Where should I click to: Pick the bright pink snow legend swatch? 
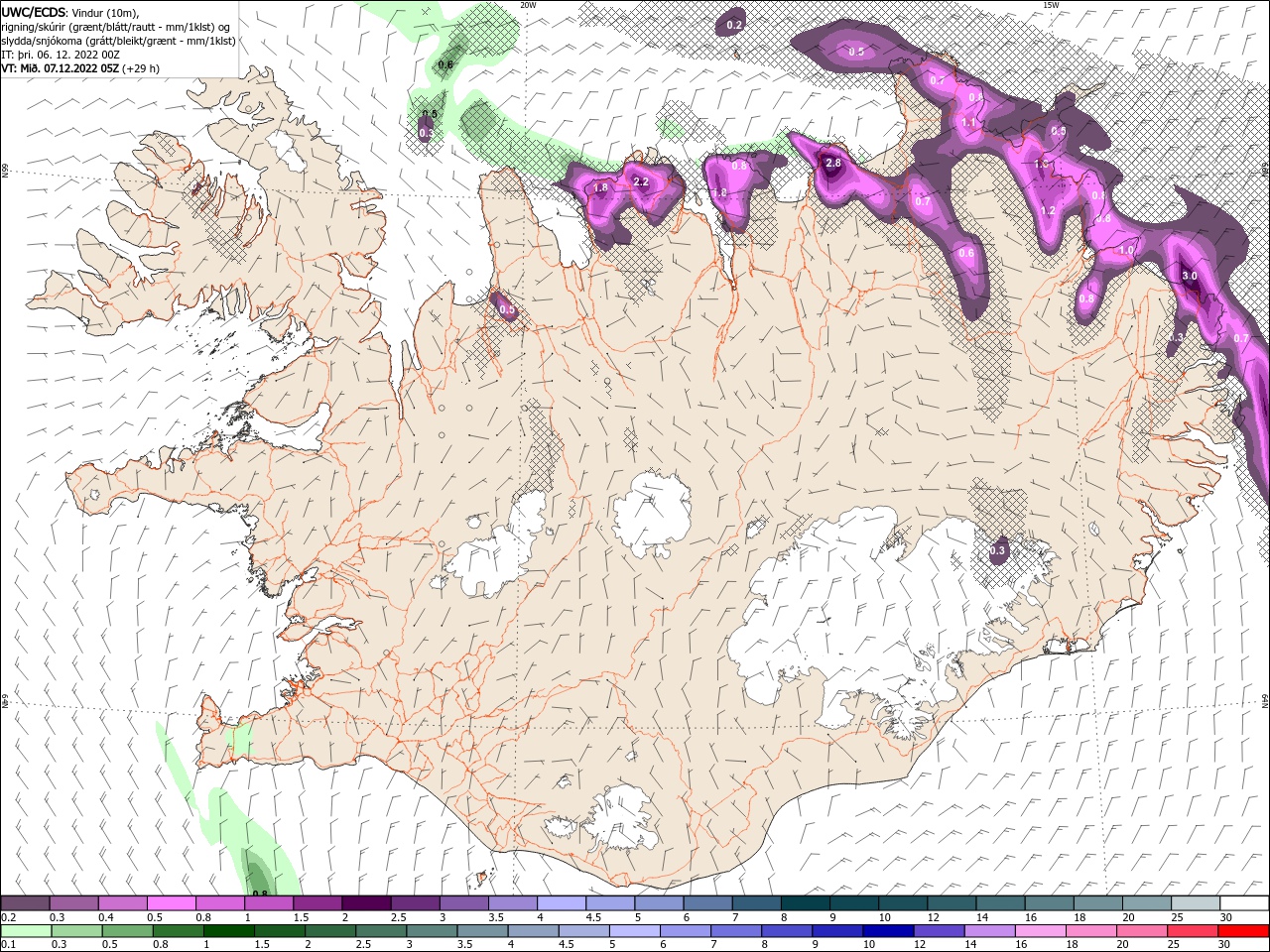171,903
